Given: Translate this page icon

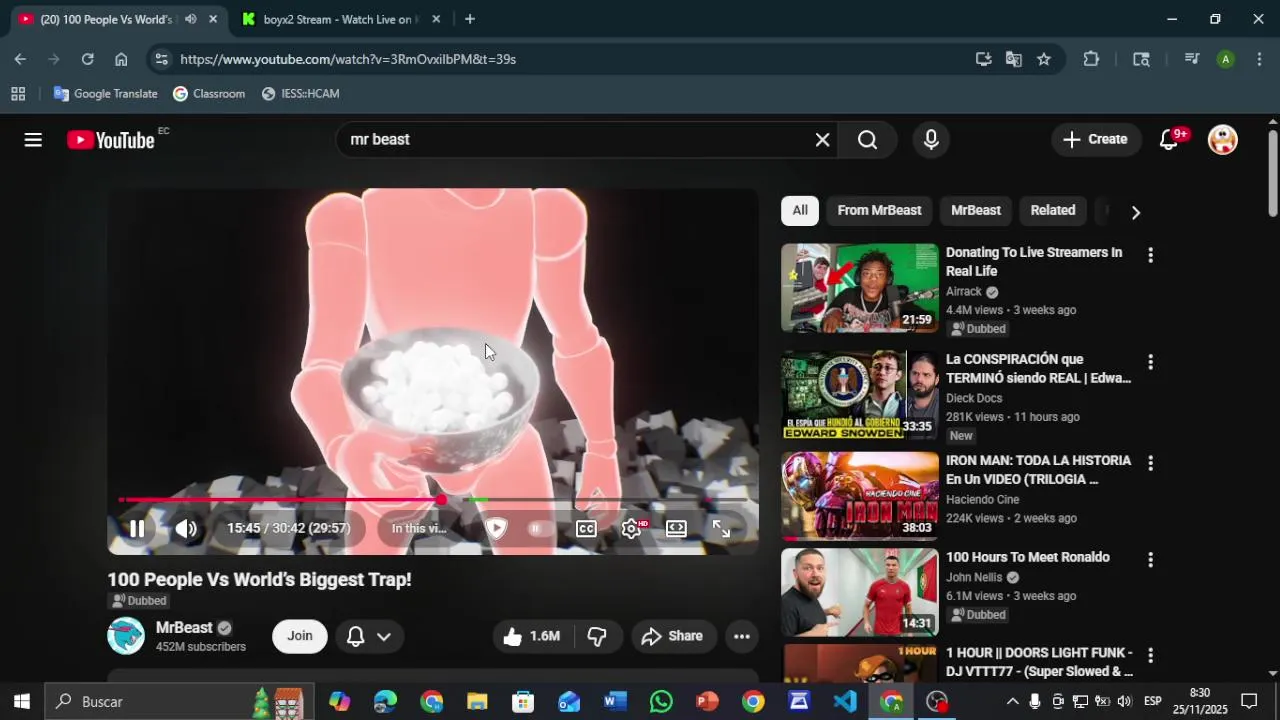Looking at the screenshot, I should [1014, 59].
